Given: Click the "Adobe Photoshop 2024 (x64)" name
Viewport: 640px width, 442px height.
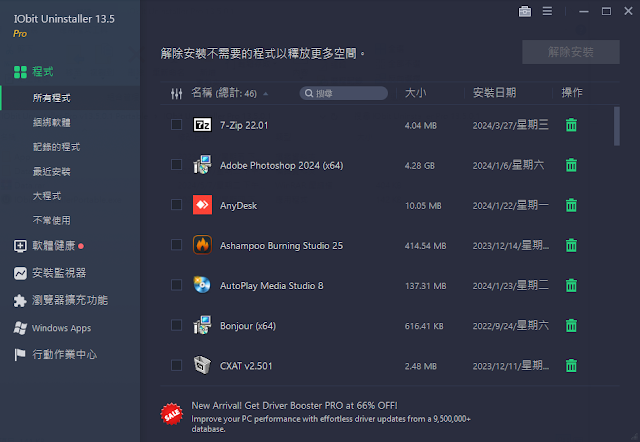Looking at the screenshot, I should [282, 166].
